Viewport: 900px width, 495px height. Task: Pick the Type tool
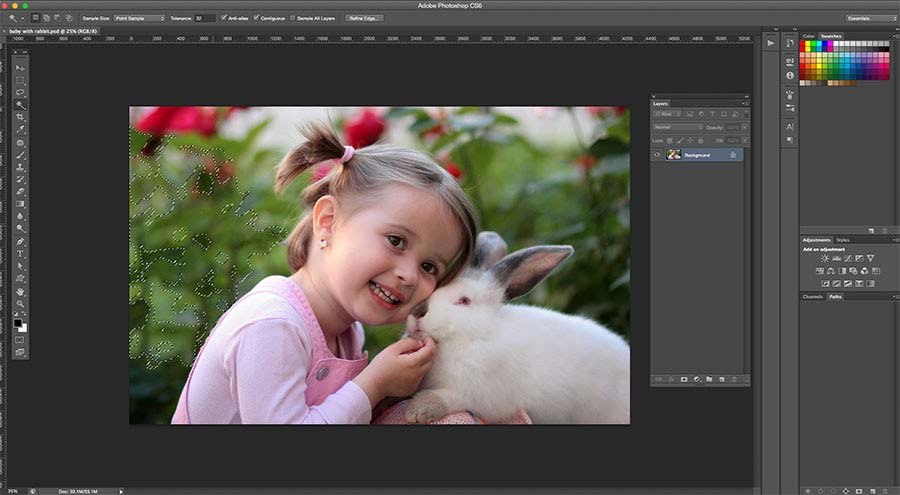pyautogui.click(x=20, y=253)
